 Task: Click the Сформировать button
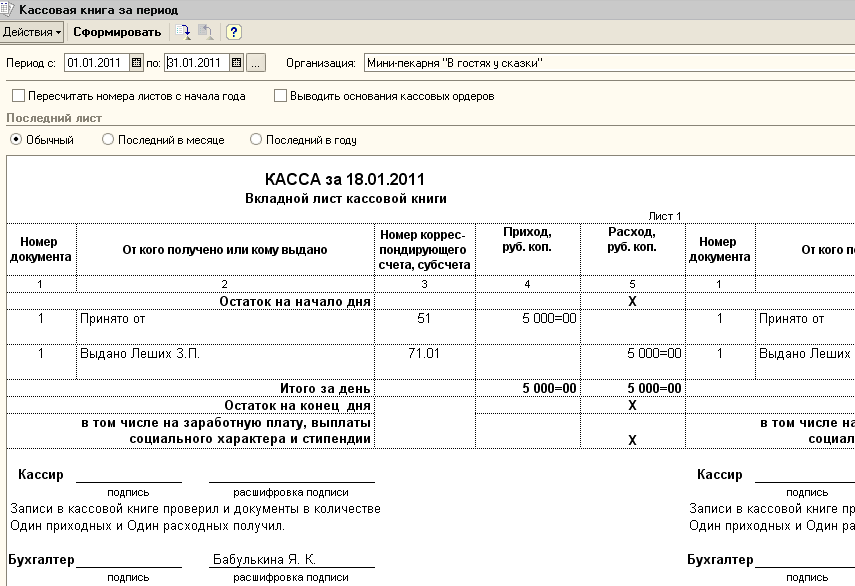[x=117, y=32]
